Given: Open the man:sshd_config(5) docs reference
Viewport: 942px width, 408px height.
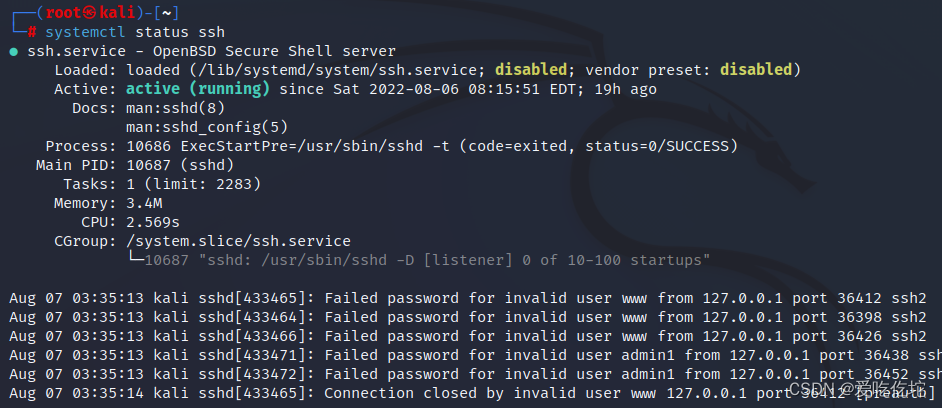Looking at the screenshot, I should click(x=207, y=127).
